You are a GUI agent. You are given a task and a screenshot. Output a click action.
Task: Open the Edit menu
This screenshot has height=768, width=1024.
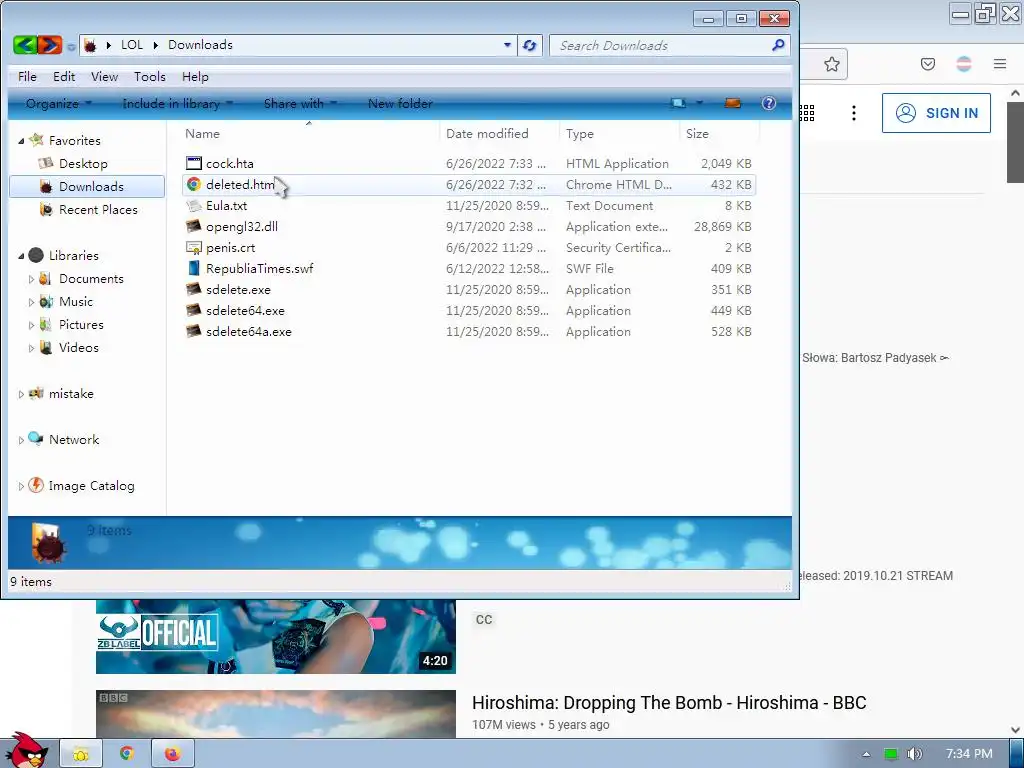click(x=64, y=76)
